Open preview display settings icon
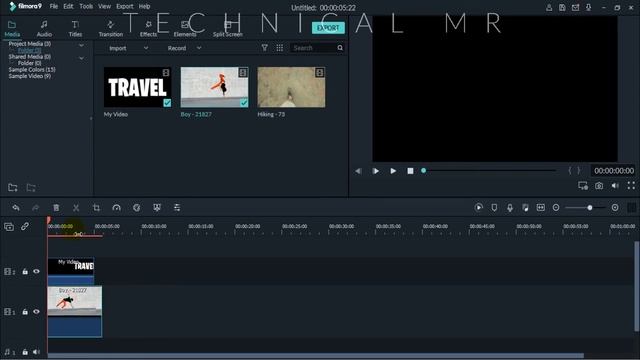The image size is (640, 360). click(x=583, y=186)
